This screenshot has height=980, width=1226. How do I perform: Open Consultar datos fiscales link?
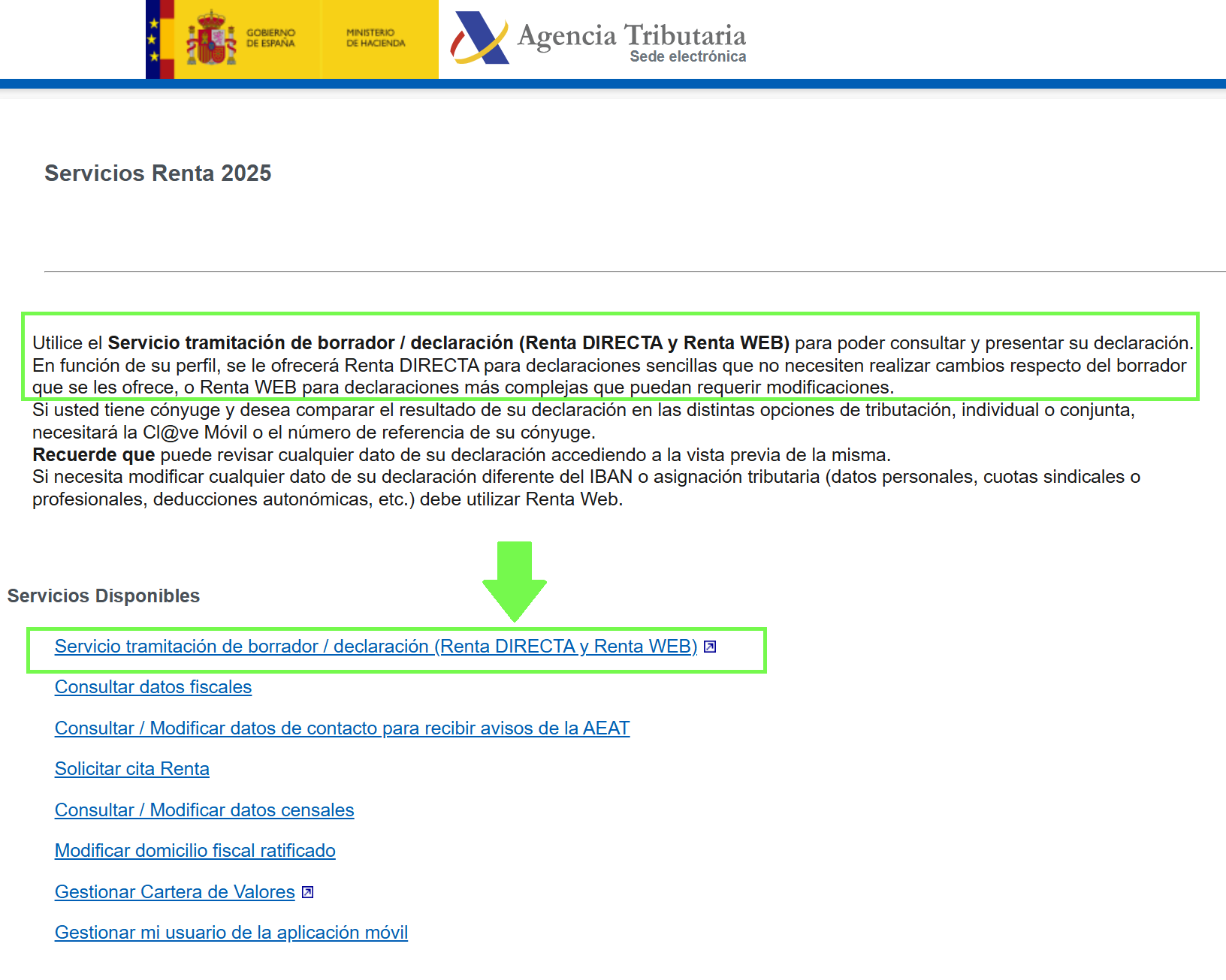point(153,687)
